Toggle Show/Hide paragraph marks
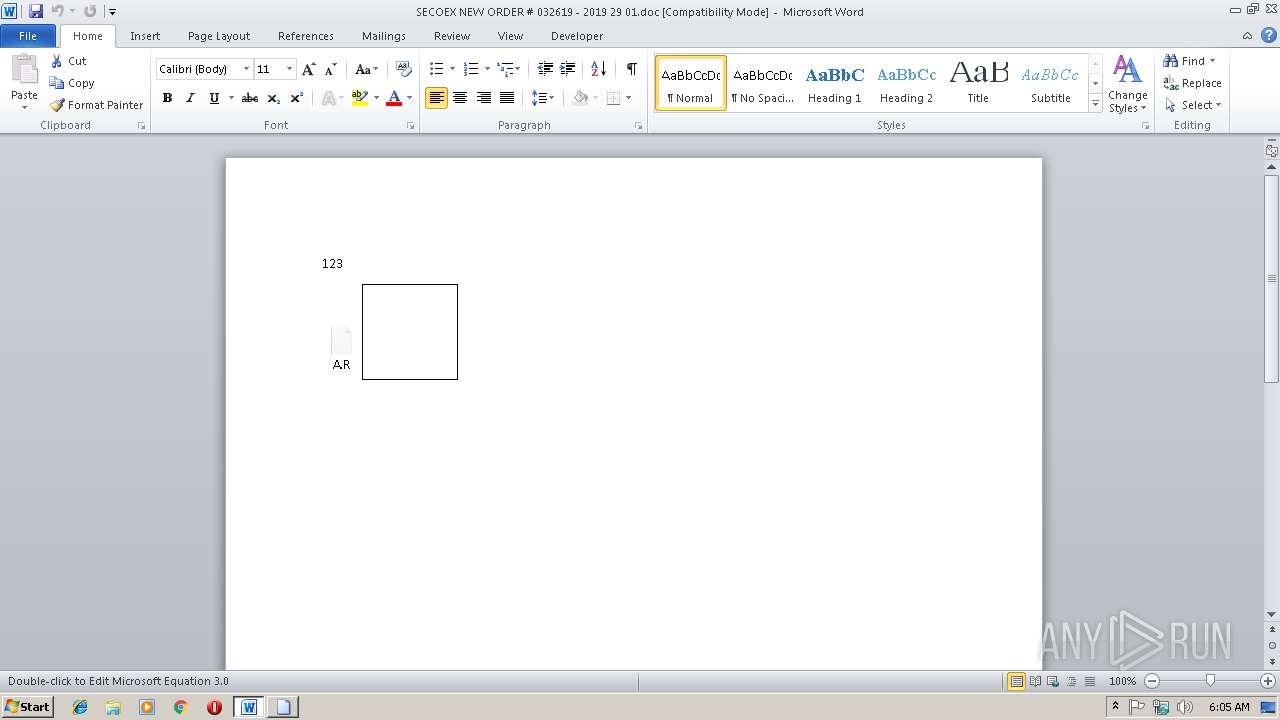 (631, 69)
